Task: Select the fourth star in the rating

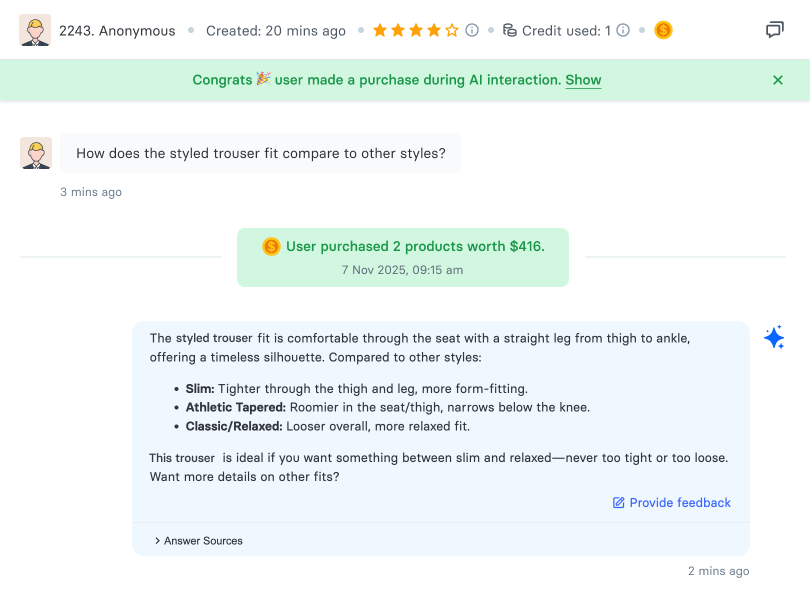Action: tap(432, 31)
